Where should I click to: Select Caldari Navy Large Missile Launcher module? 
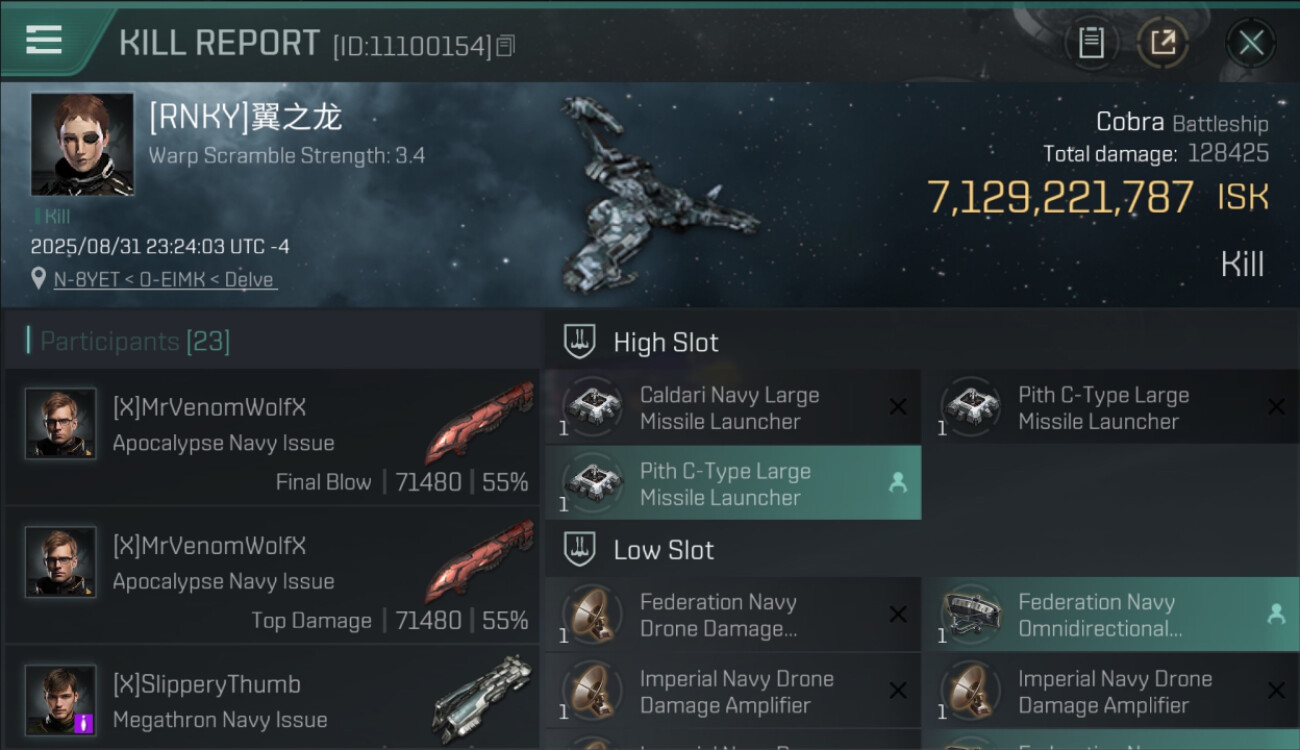pyautogui.click(x=732, y=408)
